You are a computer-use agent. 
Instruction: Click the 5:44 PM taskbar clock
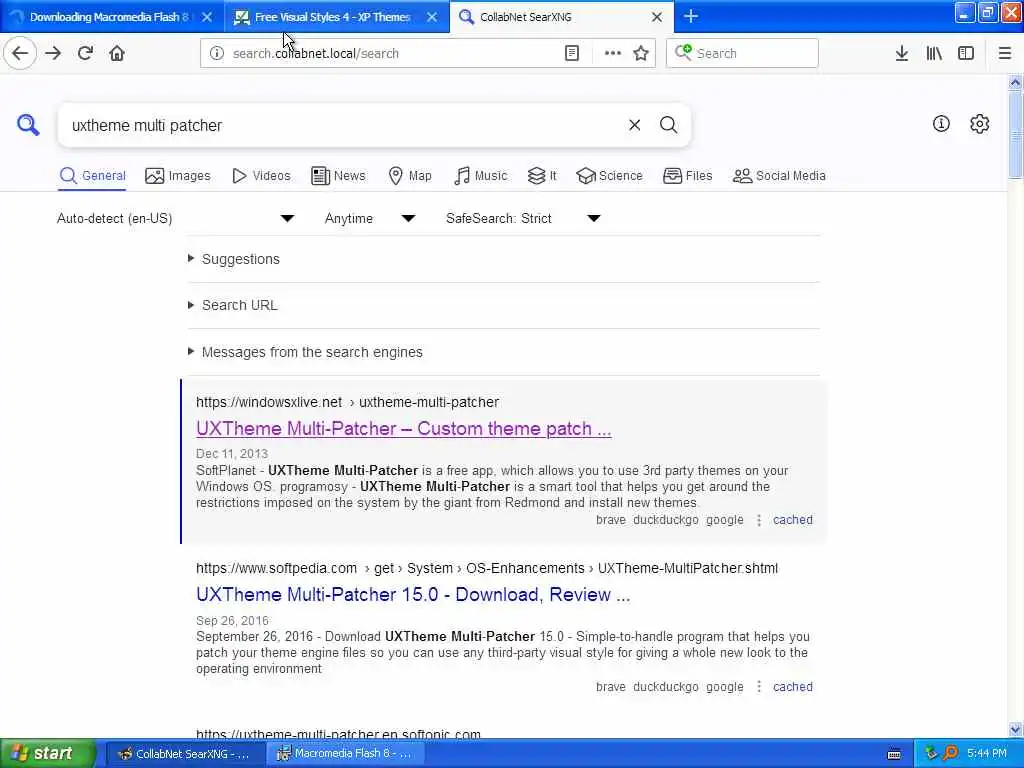click(x=987, y=754)
